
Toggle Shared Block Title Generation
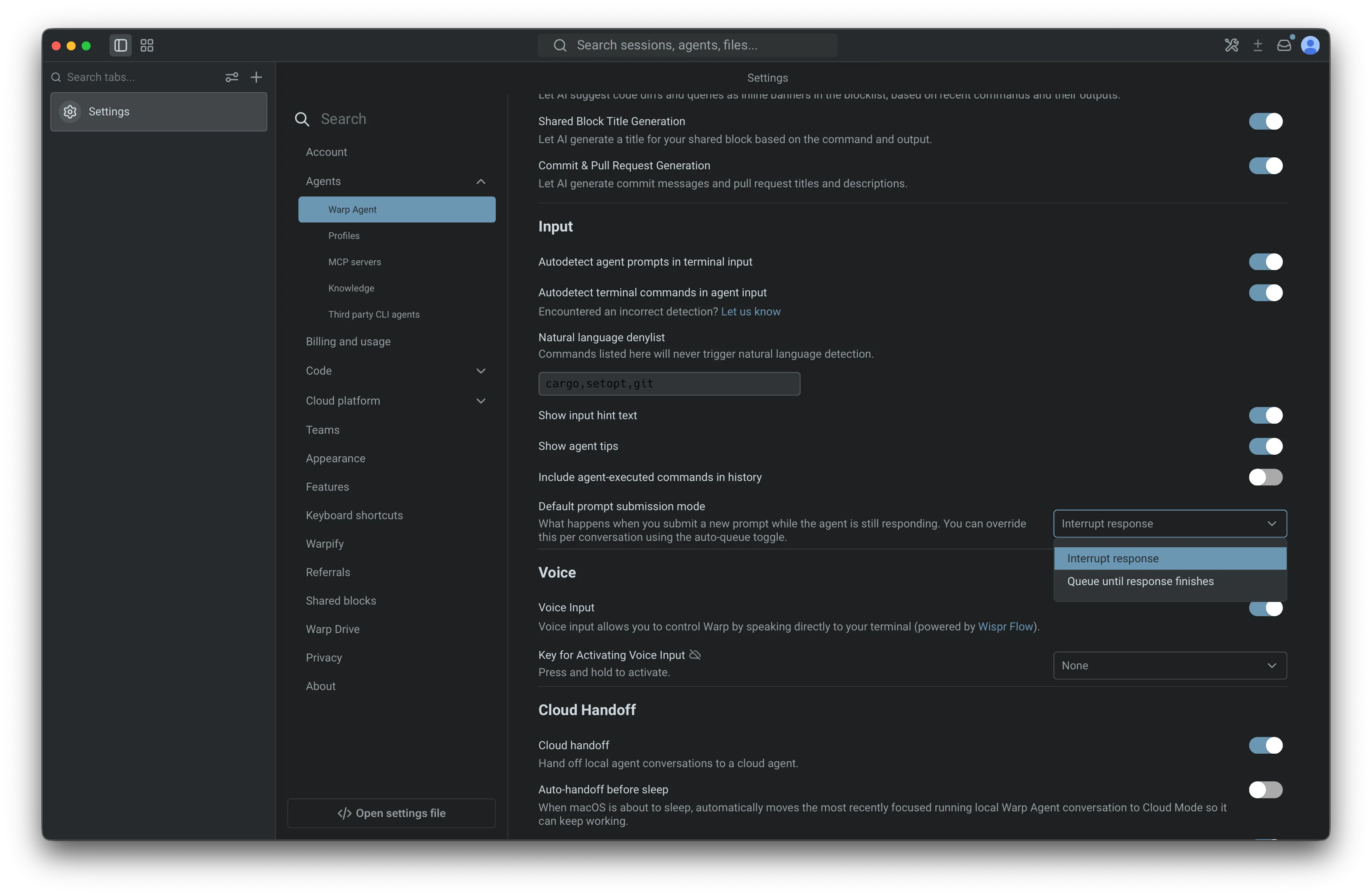coord(1265,121)
